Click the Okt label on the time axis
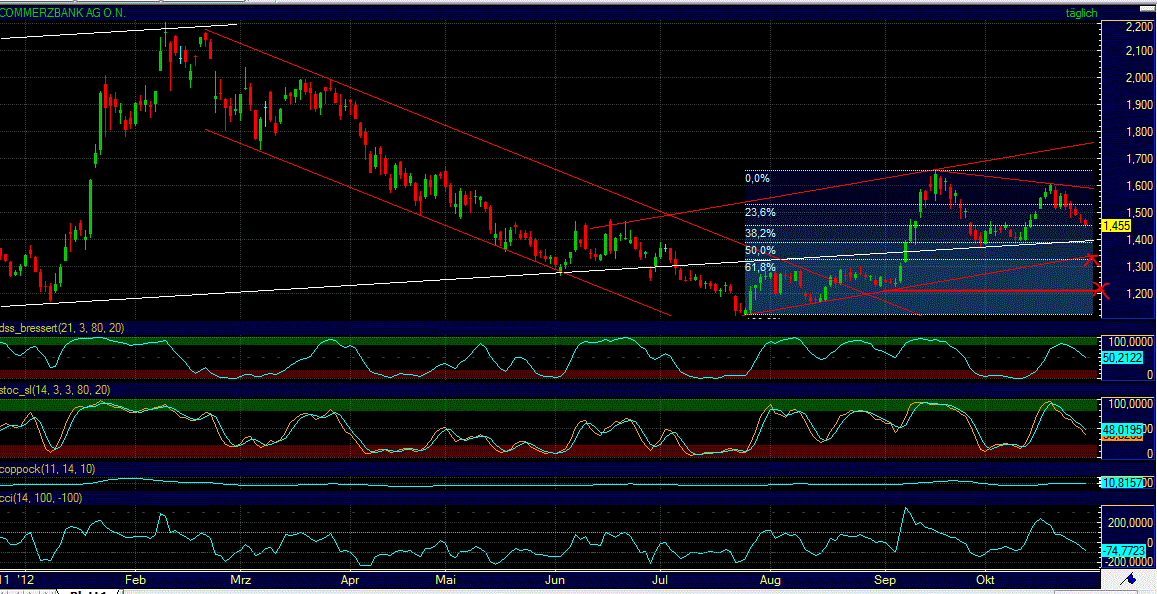Screen dimensions: 1157x594 click(x=985, y=579)
